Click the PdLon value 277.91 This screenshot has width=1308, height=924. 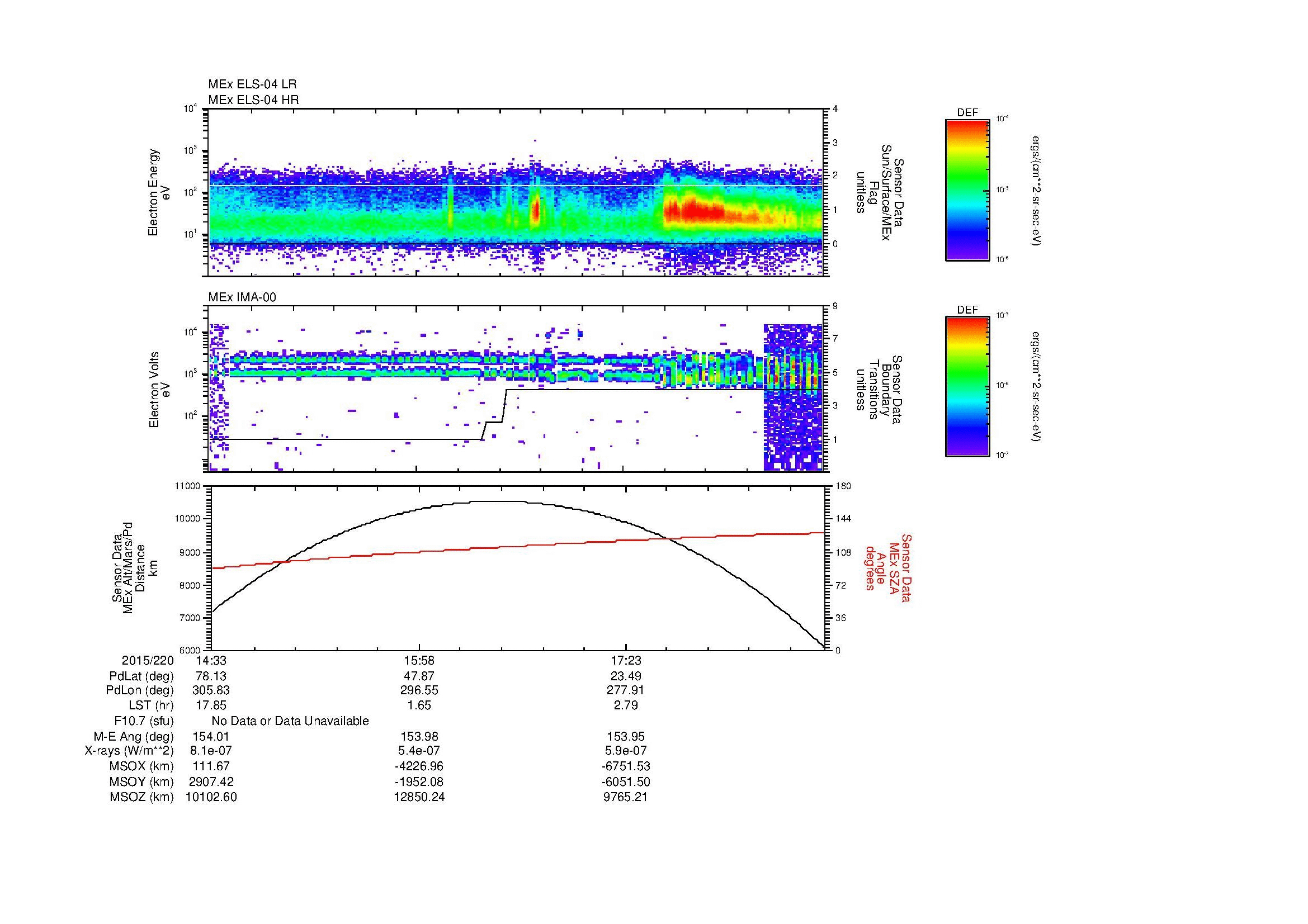(x=626, y=690)
